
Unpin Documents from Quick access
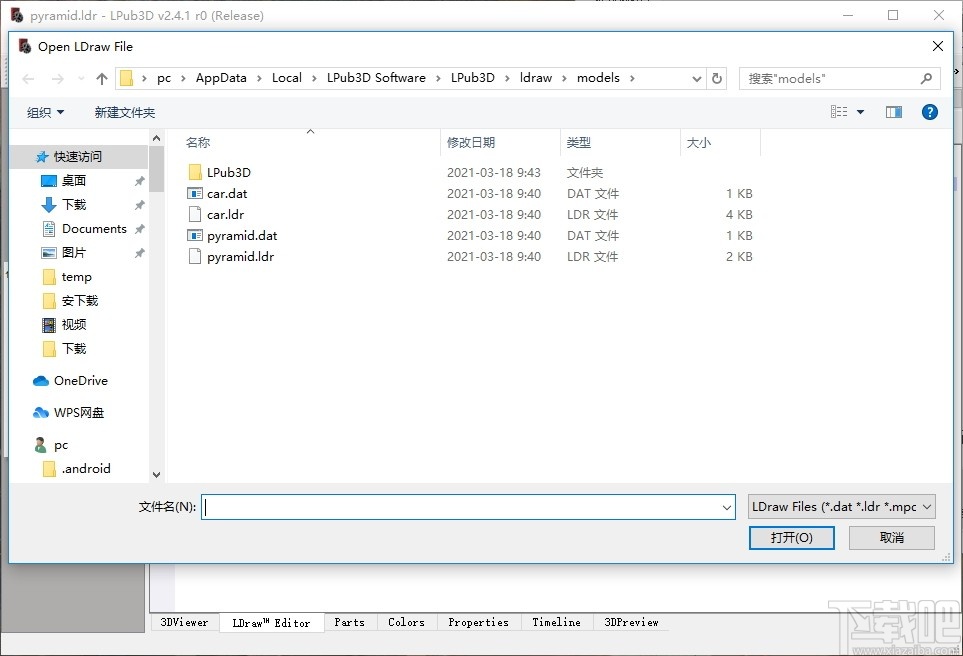tap(139, 228)
